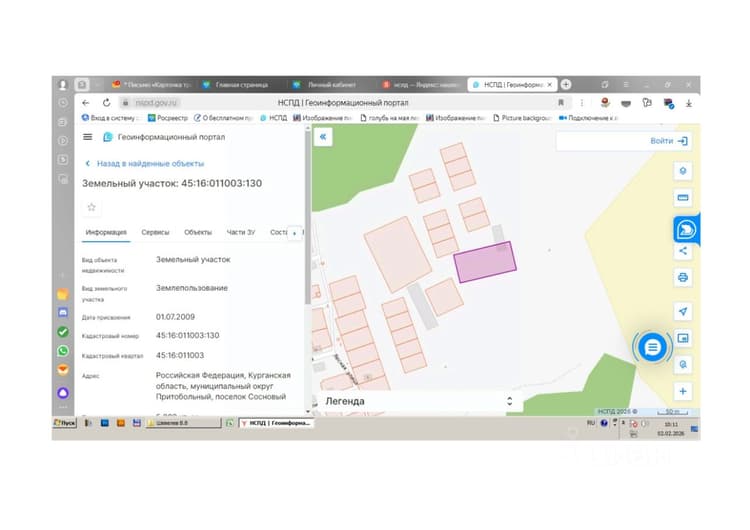This screenshot has width=750, height=530.
Task: Collapse the side panel with double-chevron button
Action: [323, 137]
